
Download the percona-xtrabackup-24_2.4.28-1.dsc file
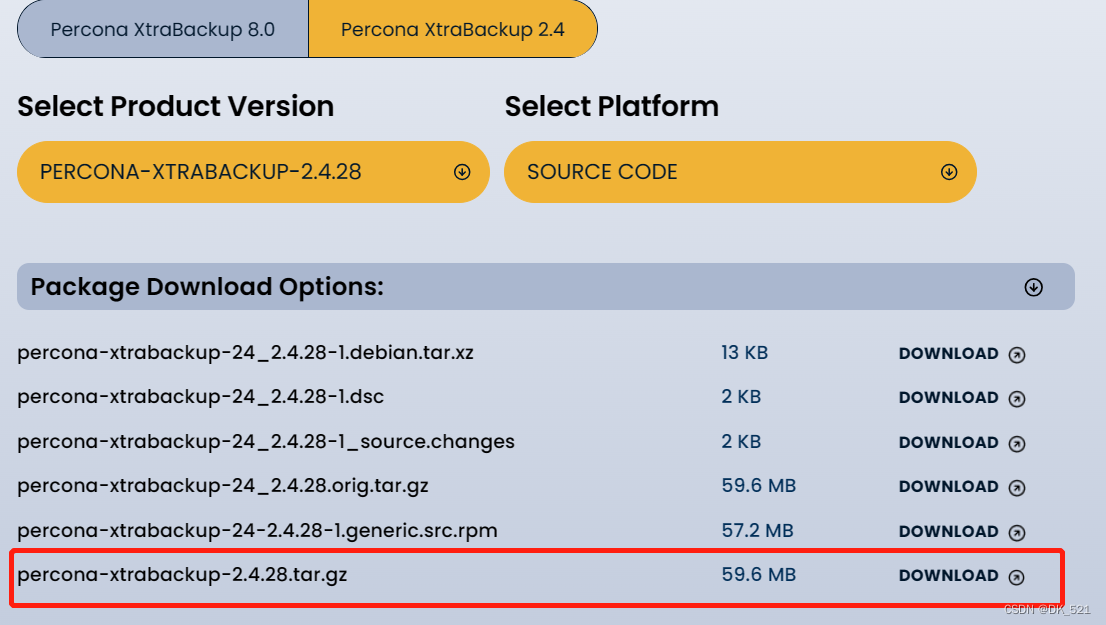point(948,398)
